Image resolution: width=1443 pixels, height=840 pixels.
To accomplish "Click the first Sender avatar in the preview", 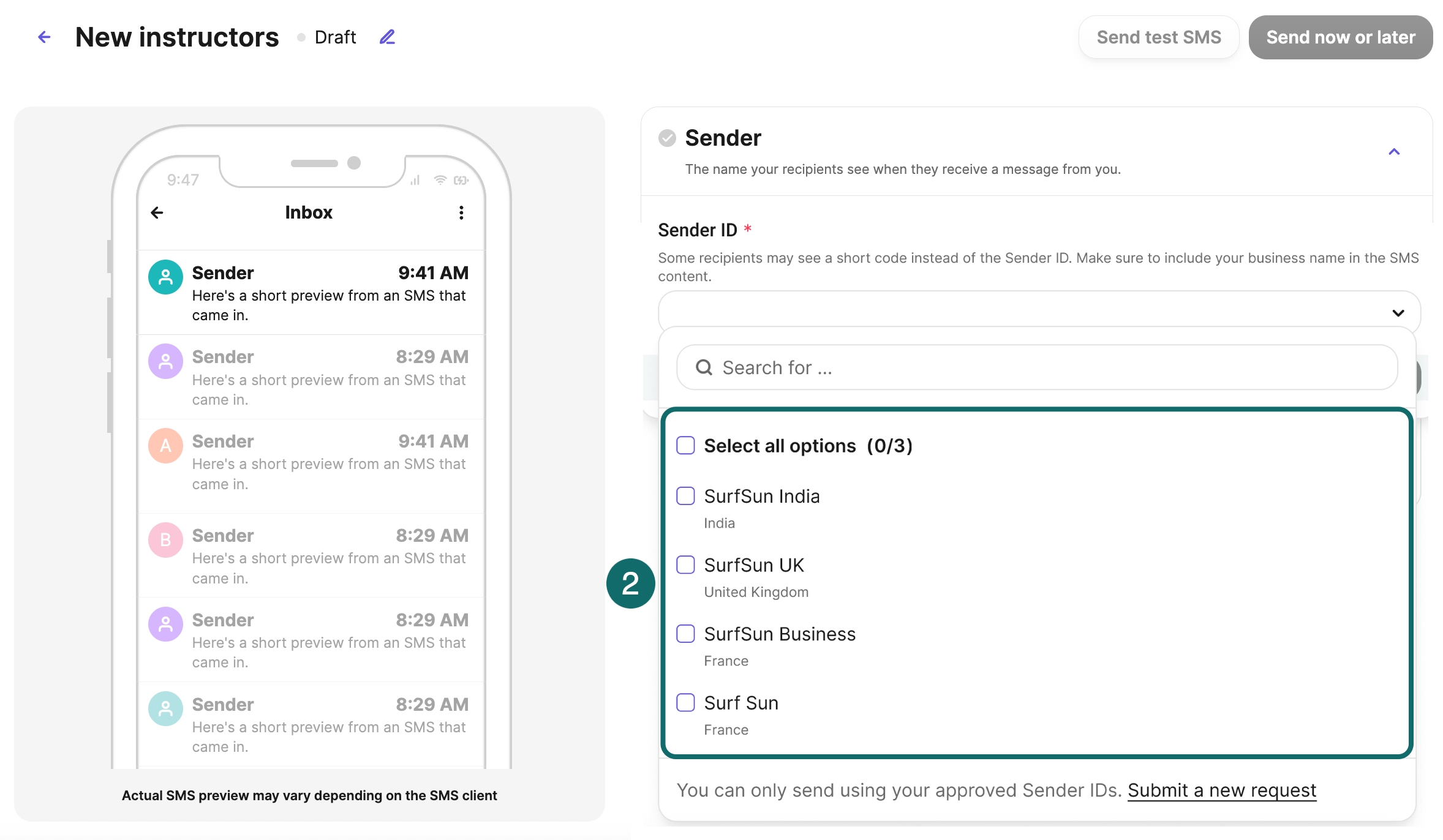I will (x=165, y=277).
